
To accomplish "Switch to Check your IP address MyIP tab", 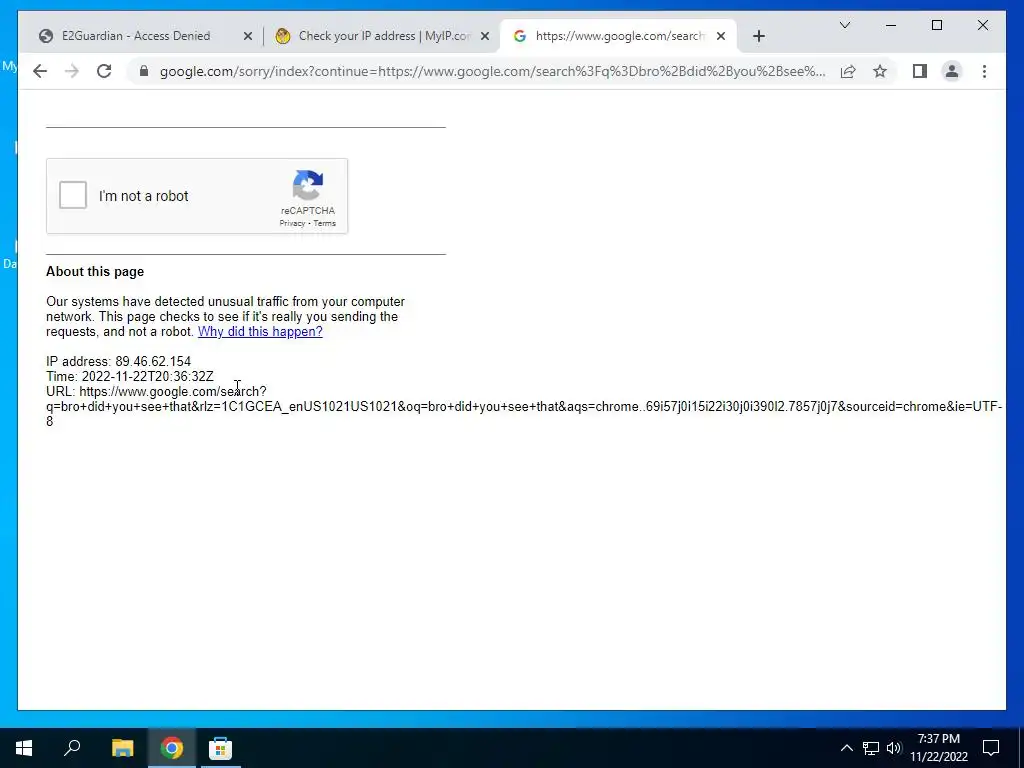I will click(384, 36).
